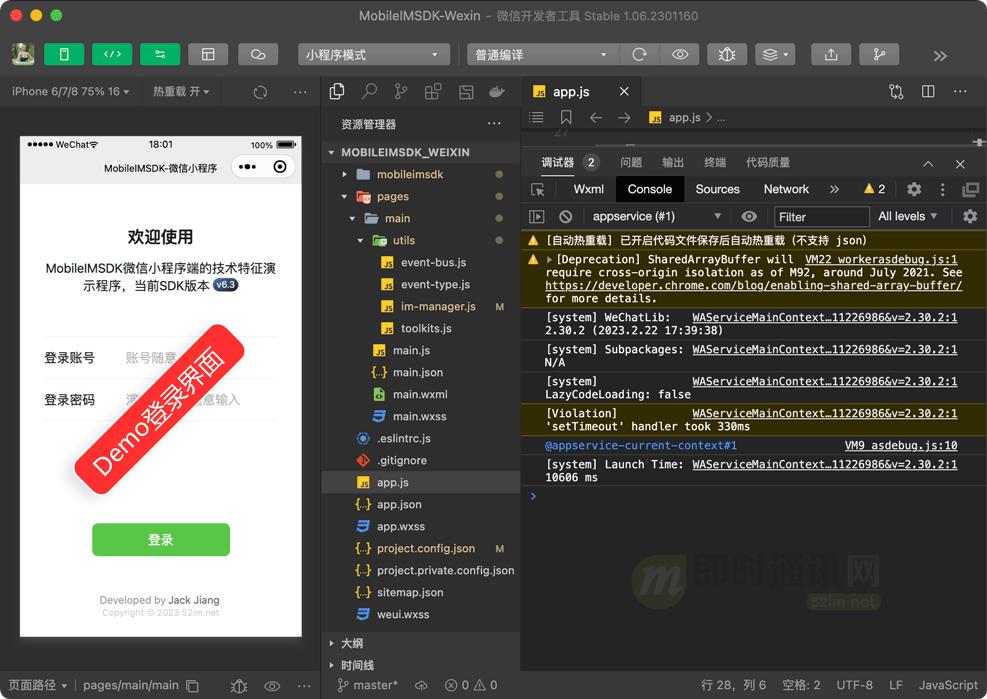987x699 pixels.
Task: Toggle simulator visibility with the green phone icon
Action: 64,54
